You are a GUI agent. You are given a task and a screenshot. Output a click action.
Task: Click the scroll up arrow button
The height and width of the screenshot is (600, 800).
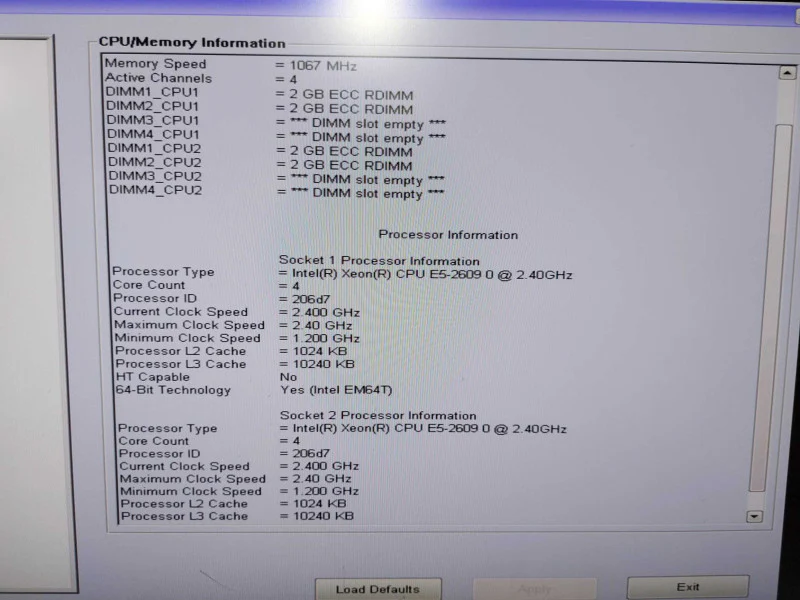[x=787, y=73]
